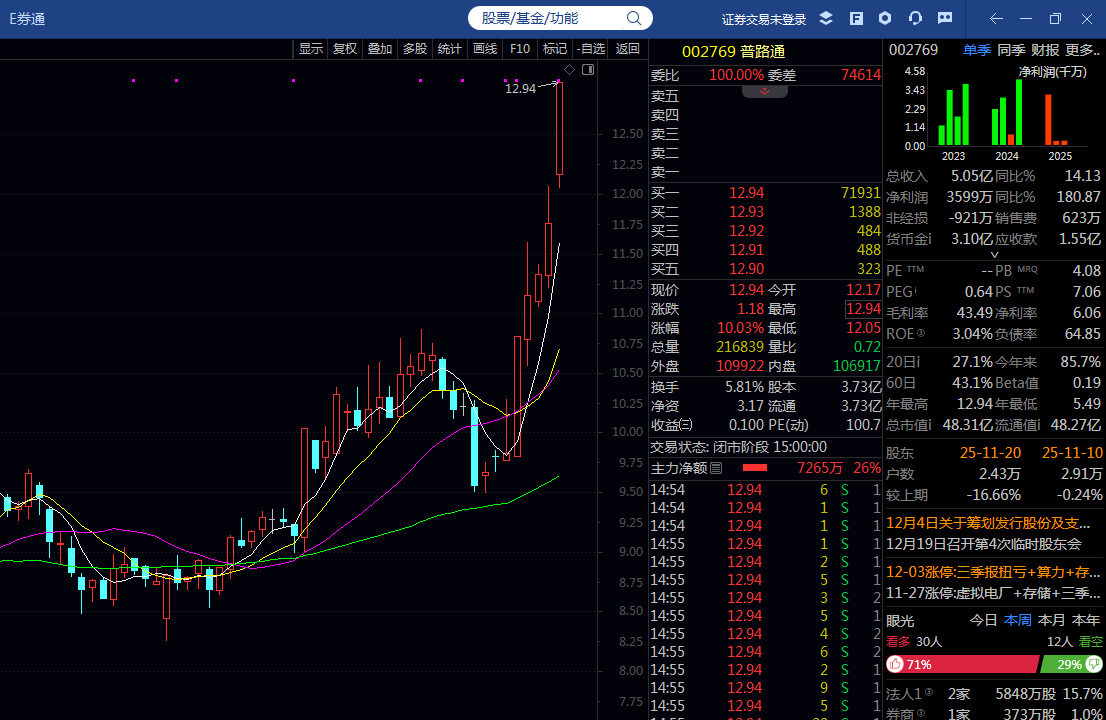Open news 12-03涨停:三季报扭亏+算力+存...
Viewport: 1106px width, 720px height.
993,572
